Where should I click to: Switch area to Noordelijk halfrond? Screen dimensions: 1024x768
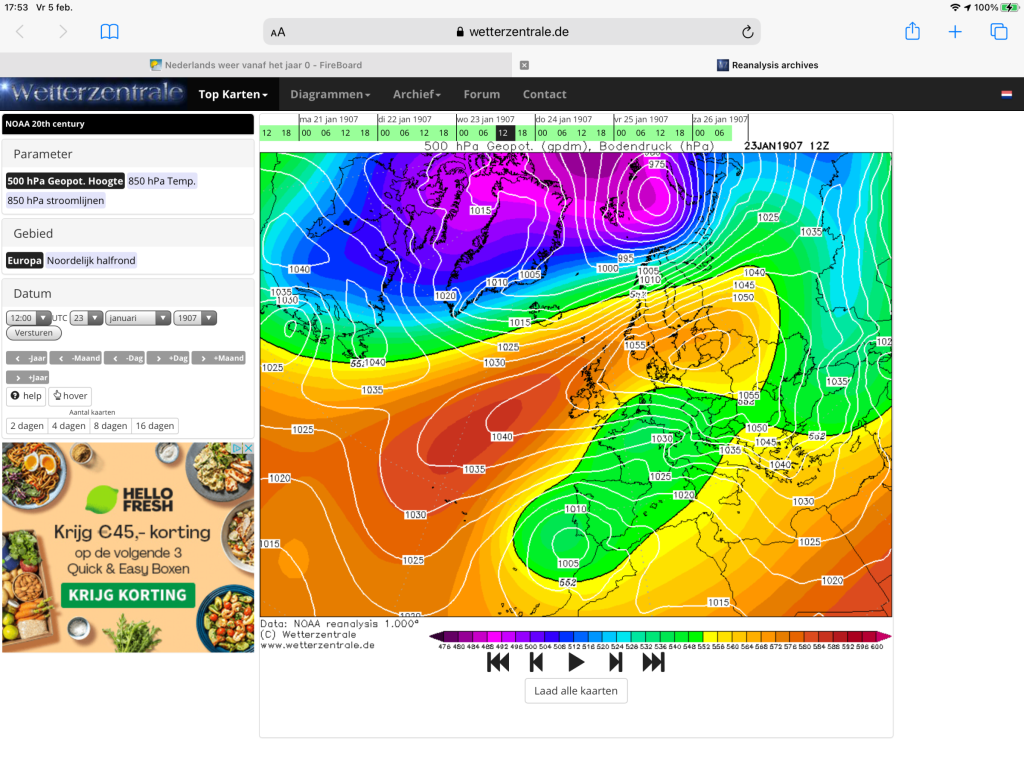point(91,261)
